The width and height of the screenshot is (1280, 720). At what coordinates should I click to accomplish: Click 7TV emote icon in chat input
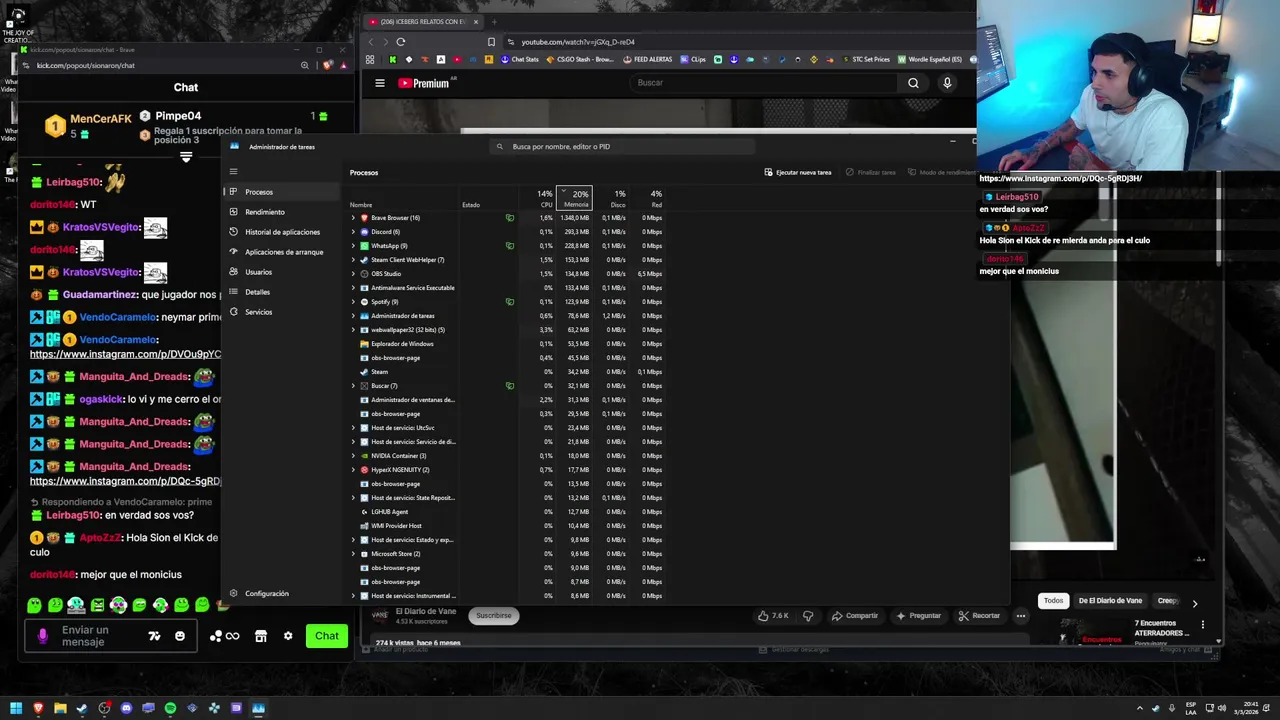coord(154,636)
